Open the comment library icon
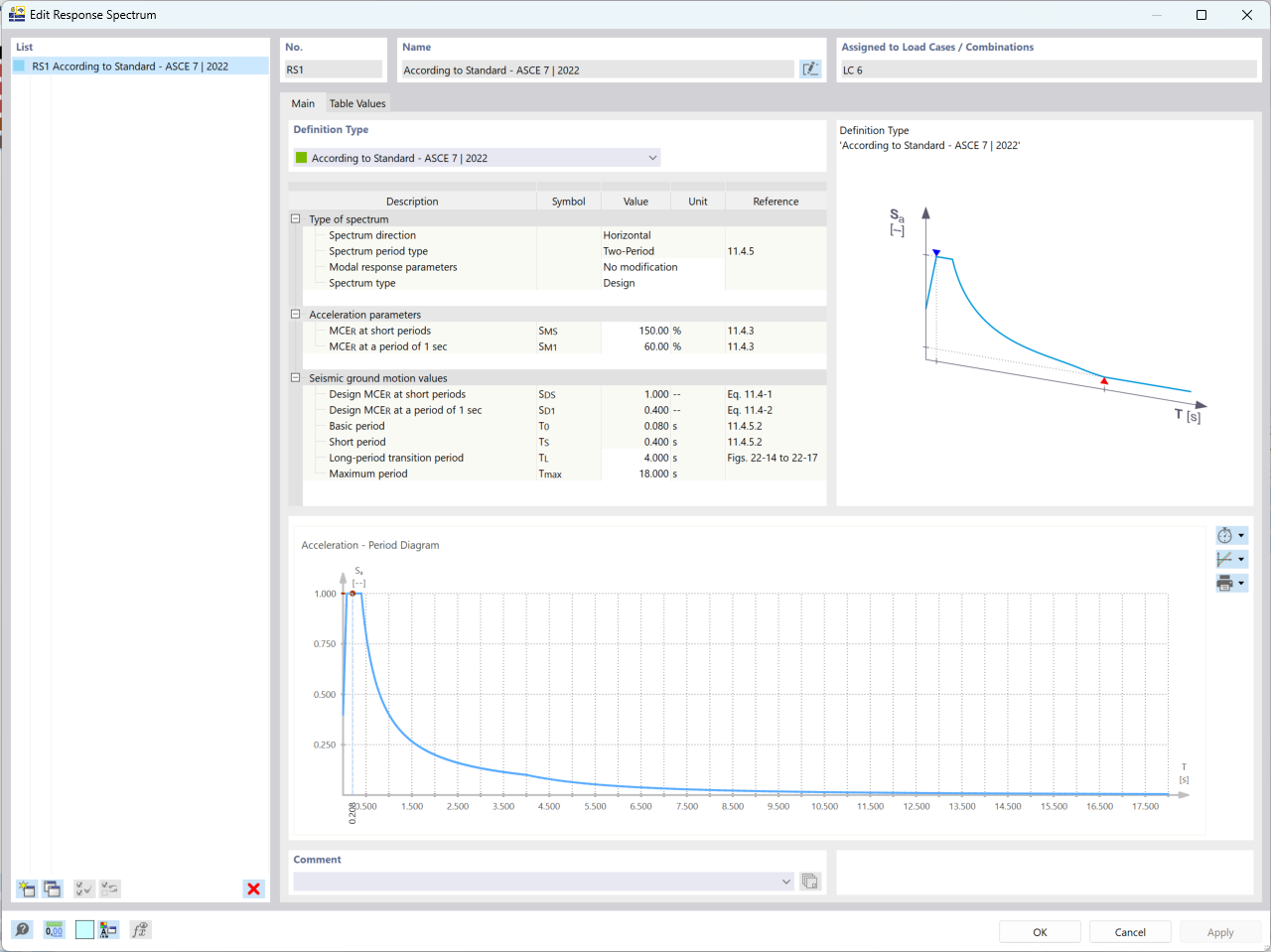Image resolution: width=1271 pixels, height=952 pixels. pyautogui.click(x=810, y=882)
